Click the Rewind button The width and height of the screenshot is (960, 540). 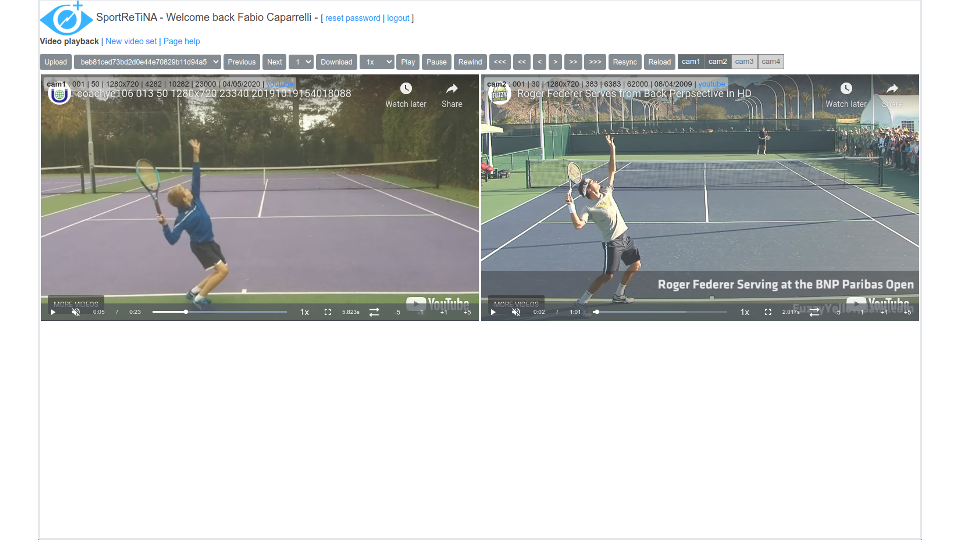pos(470,62)
